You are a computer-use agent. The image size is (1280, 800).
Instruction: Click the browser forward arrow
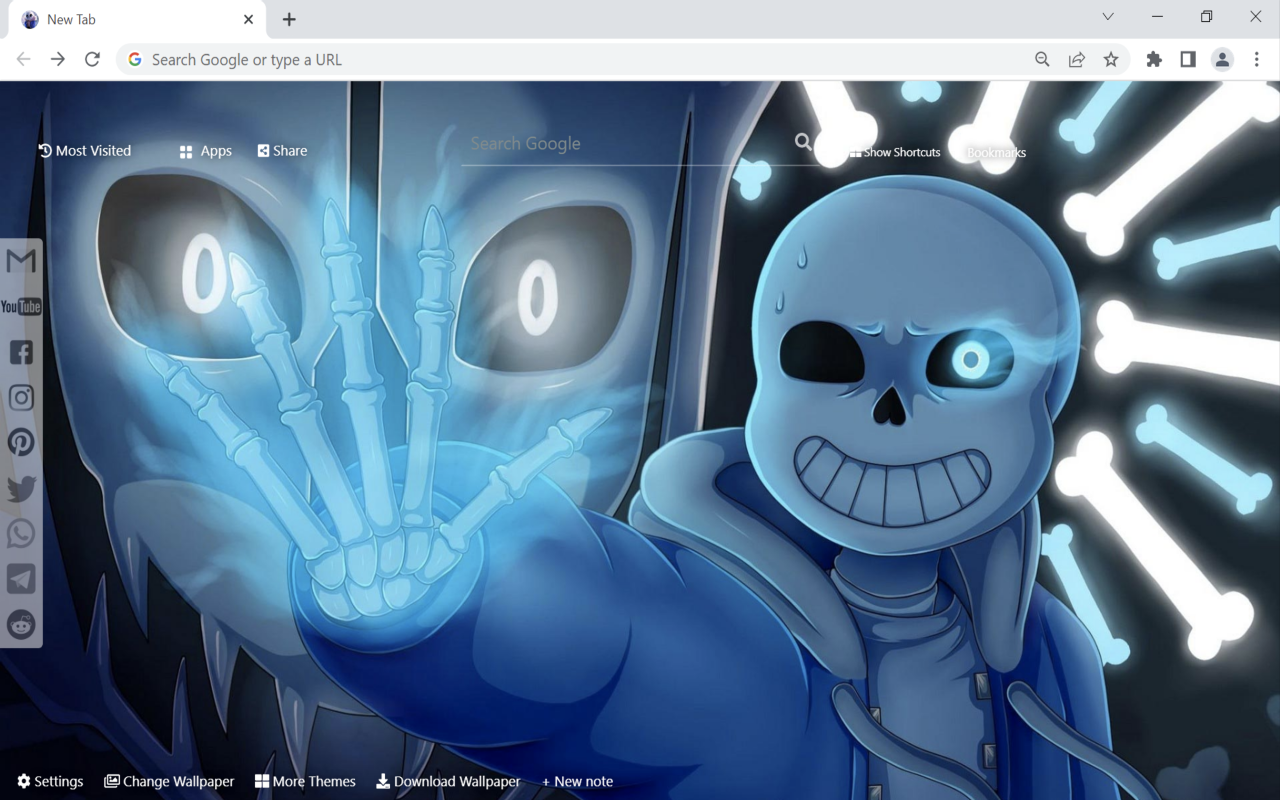pyautogui.click(x=58, y=59)
